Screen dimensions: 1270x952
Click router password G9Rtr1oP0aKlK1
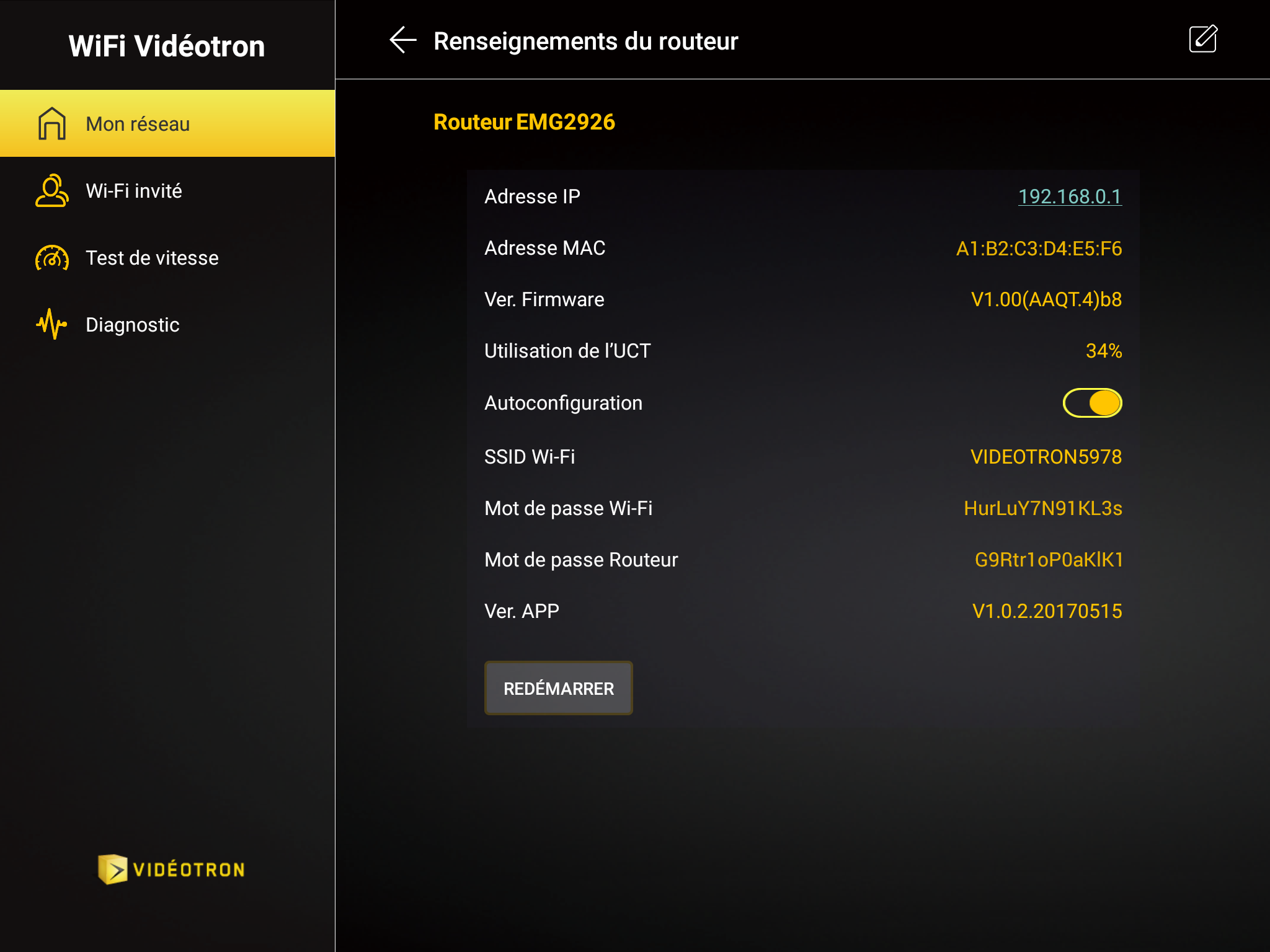pyautogui.click(x=1049, y=560)
